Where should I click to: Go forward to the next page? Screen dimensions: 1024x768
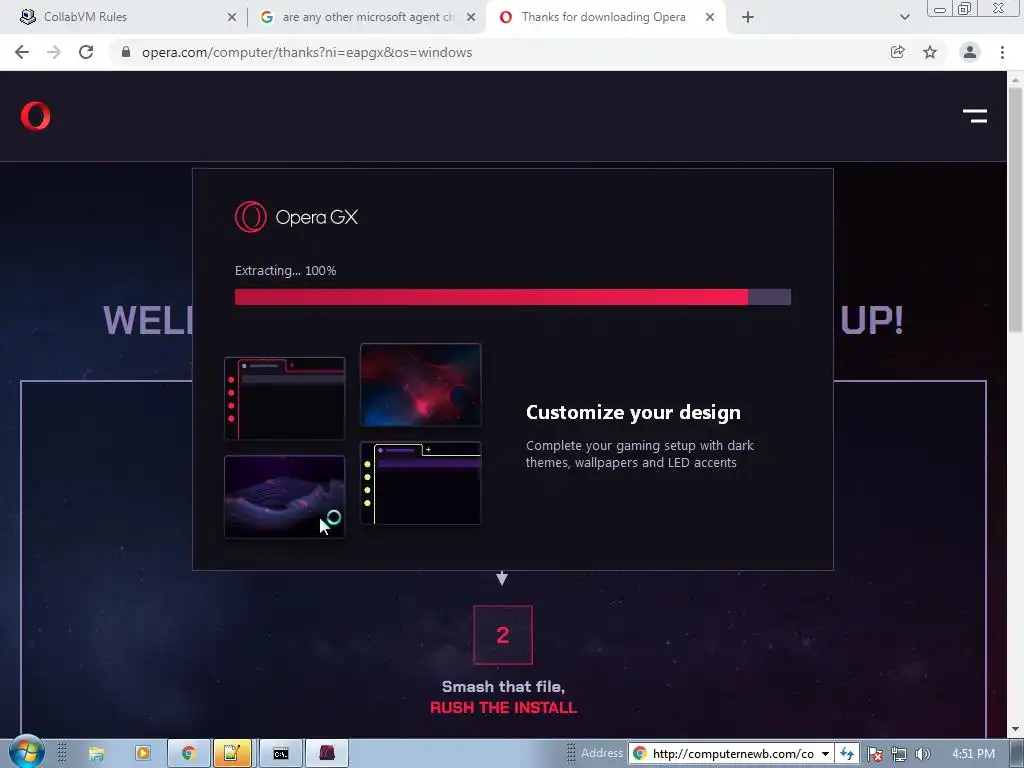click(x=54, y=52)
